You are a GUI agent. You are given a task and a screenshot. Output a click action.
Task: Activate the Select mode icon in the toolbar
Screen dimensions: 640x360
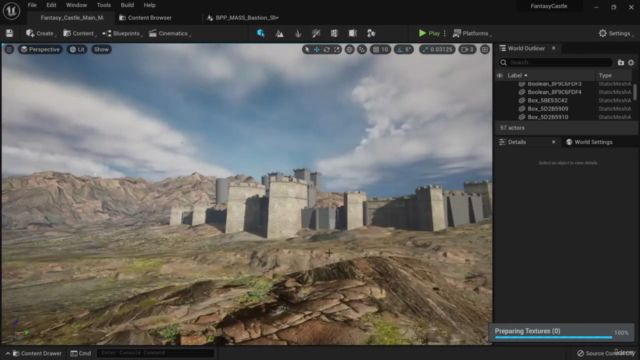pyautogui.click(x=261, y=33)
